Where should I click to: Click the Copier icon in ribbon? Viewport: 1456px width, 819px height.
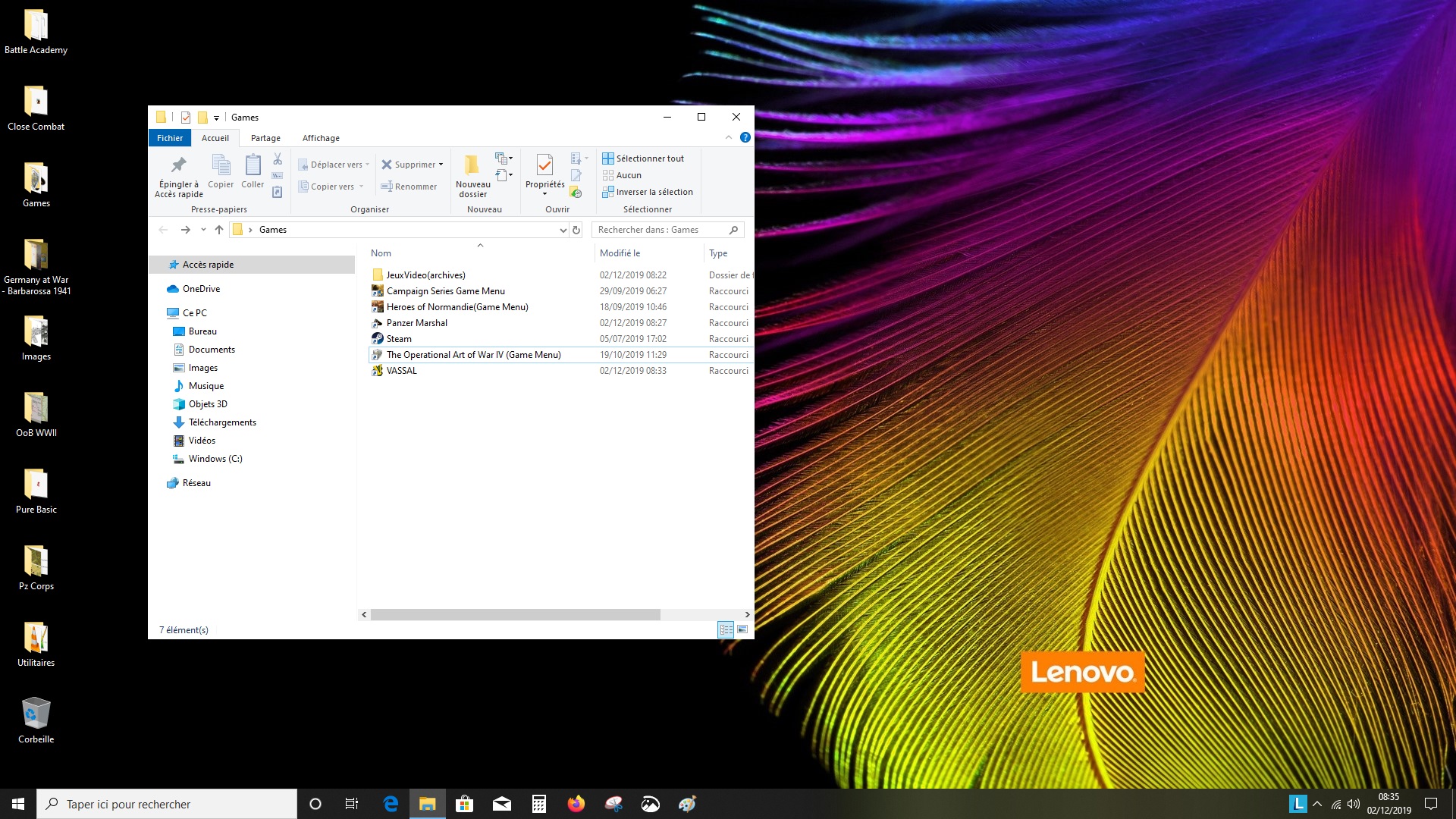point(221,165)
